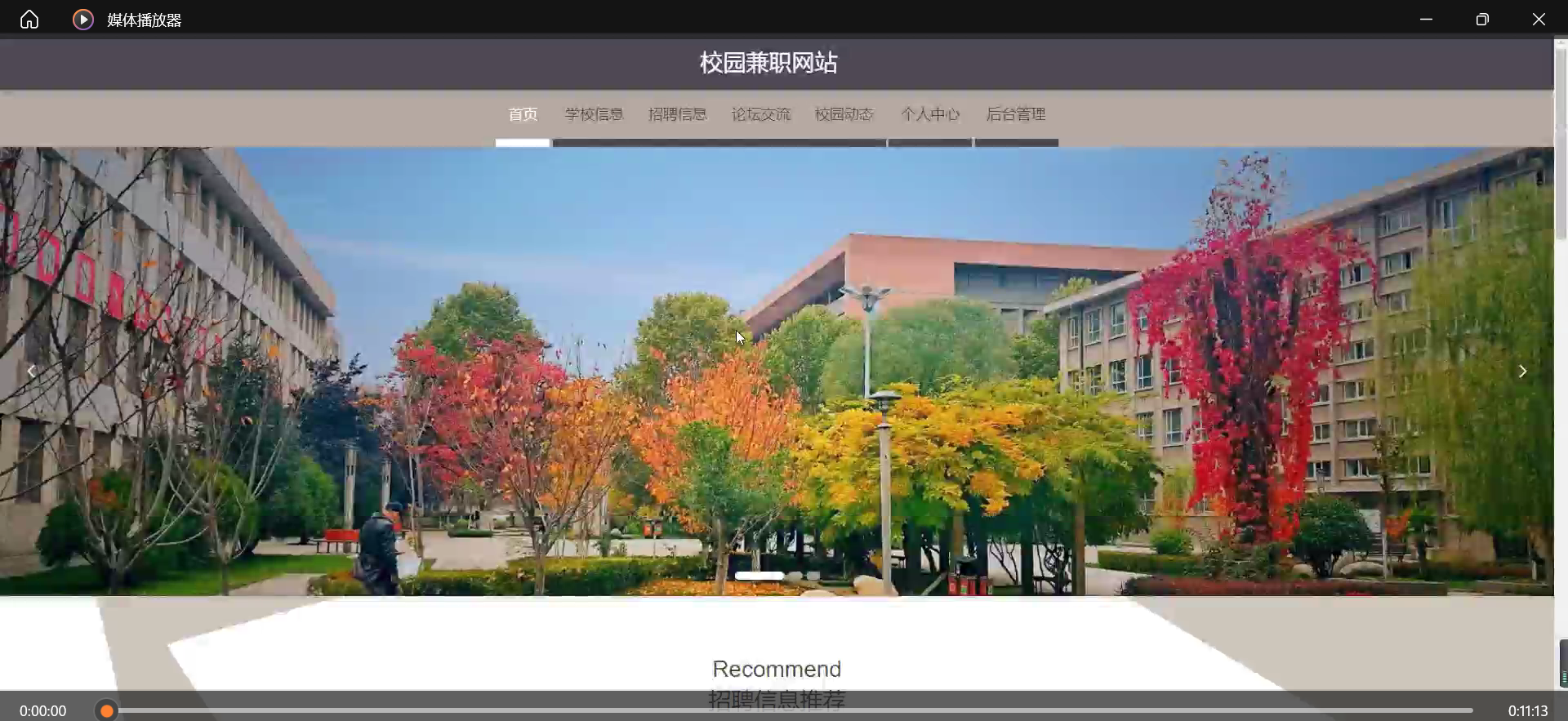This screenshot has height=721, width=1568.
Task: Click the elapsed time 0:00:00
Action: pos(43,711)
